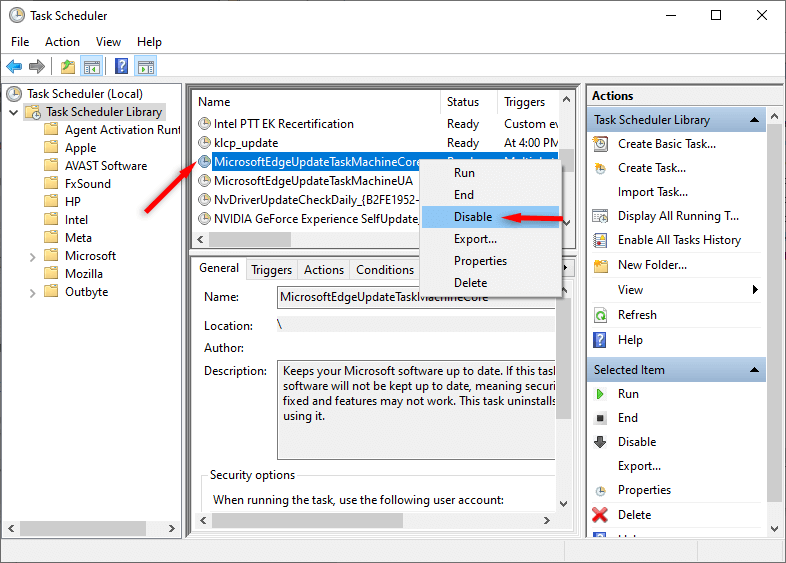The width and height of the screenshot is (786, 563).
Task: Choose Disable in the context menu
Action: (490, 217)
